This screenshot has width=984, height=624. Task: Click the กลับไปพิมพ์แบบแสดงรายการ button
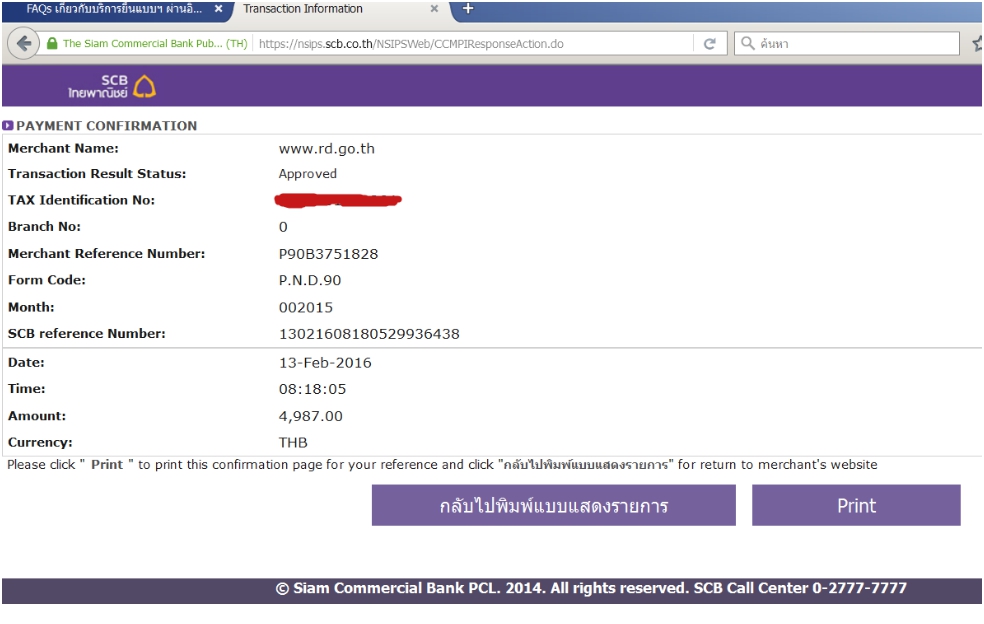click(x=554, y=505)
